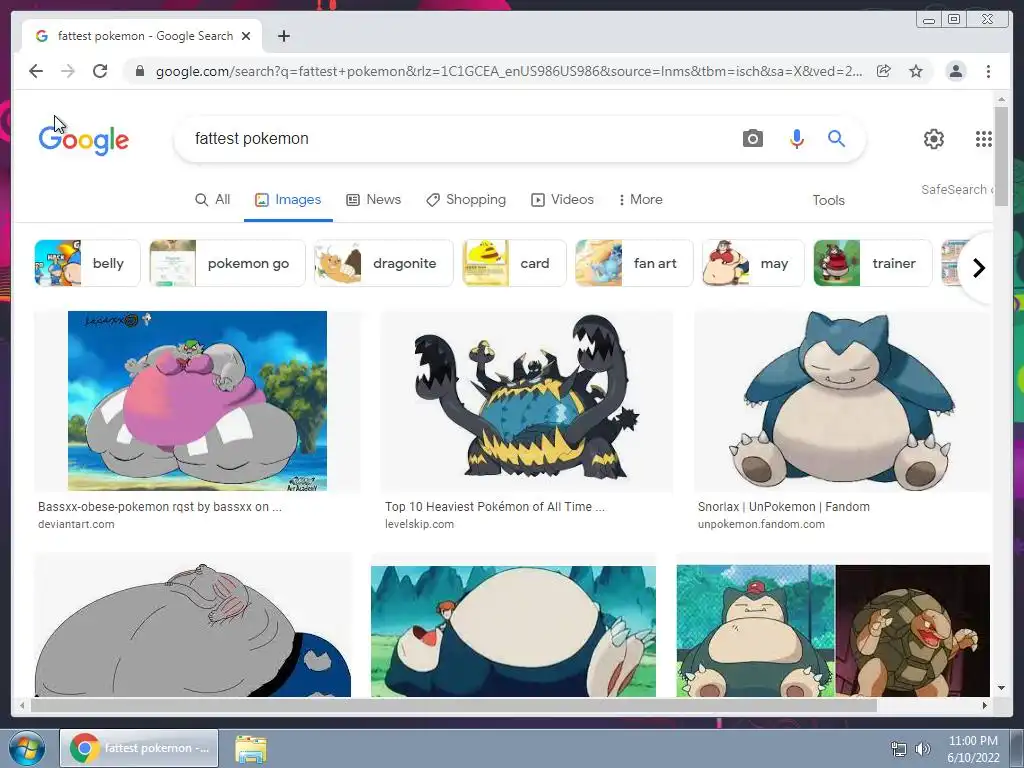Screen dimensions: 1024x768
Task: Switch to Videos tab
Action: pos(562,200)
